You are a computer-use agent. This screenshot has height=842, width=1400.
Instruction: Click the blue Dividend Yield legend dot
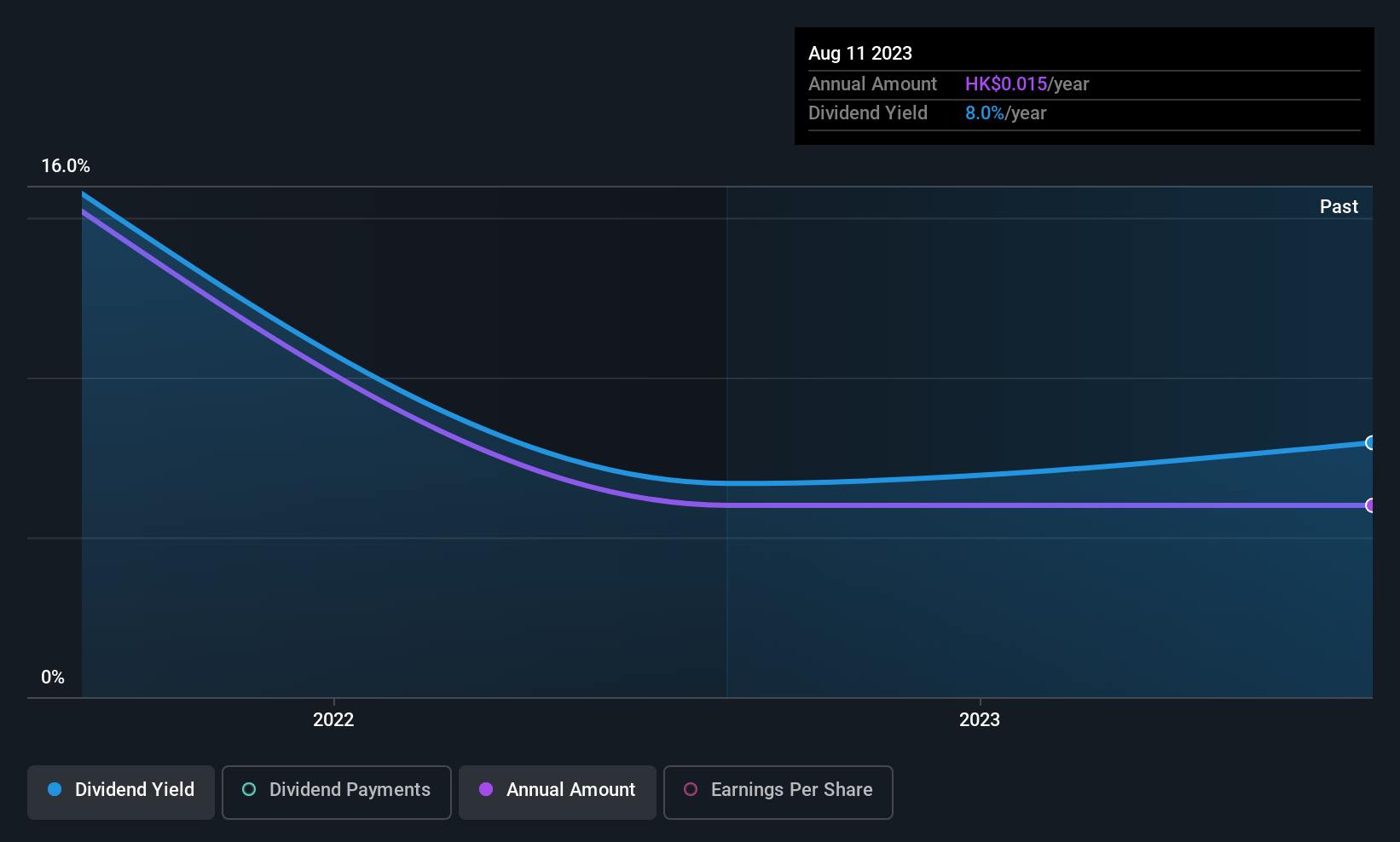click(x=55, y=789)
